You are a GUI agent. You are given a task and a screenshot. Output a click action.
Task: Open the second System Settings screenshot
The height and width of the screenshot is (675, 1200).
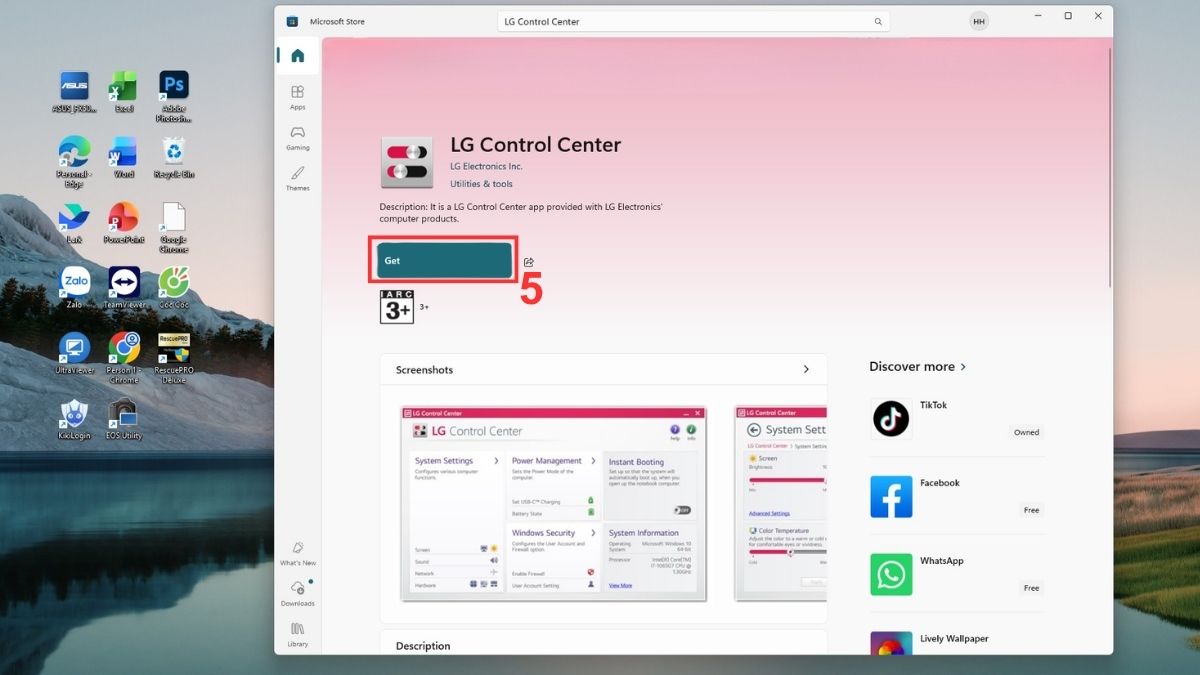pyautogui.click(x=780, y=504)
